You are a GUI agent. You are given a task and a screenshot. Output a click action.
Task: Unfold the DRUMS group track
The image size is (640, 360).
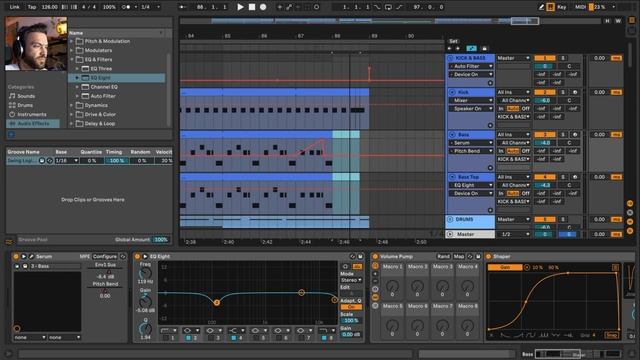click(450, 220)
